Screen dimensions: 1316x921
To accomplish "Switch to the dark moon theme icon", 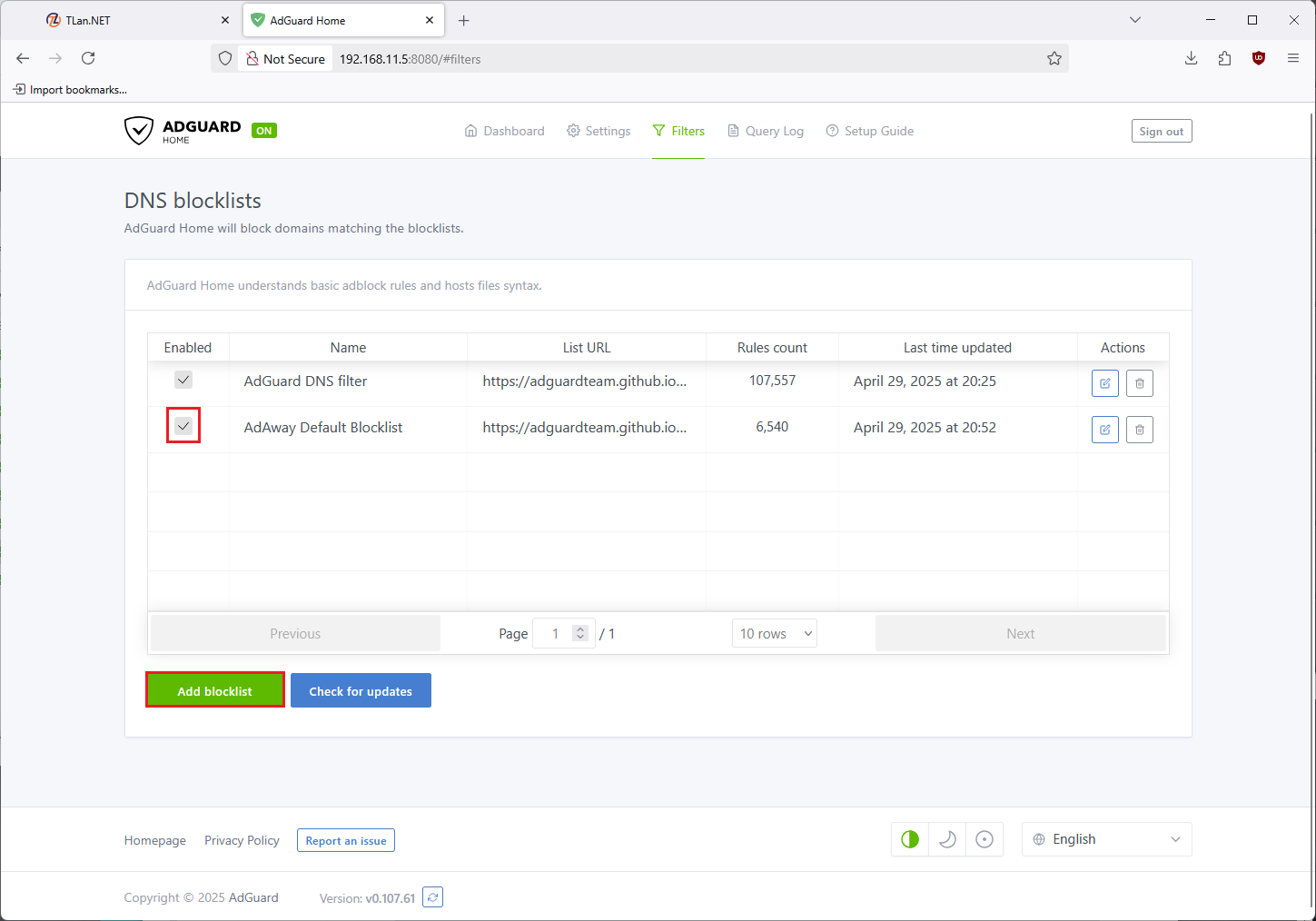I will click(x=947, y=839).
